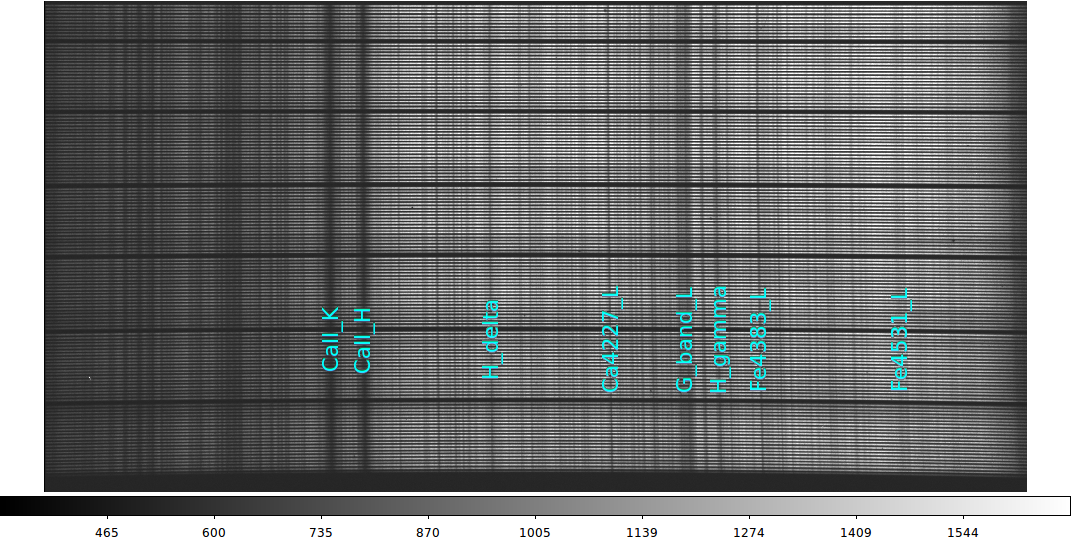The image size is (1071, 541).
Task: Click the CaII_K line label
Action: (331, 339)
